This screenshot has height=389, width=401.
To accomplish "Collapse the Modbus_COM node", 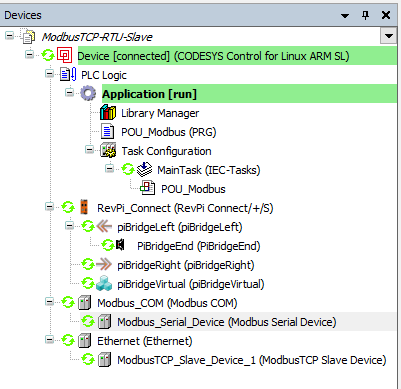I will click(49, 301).
